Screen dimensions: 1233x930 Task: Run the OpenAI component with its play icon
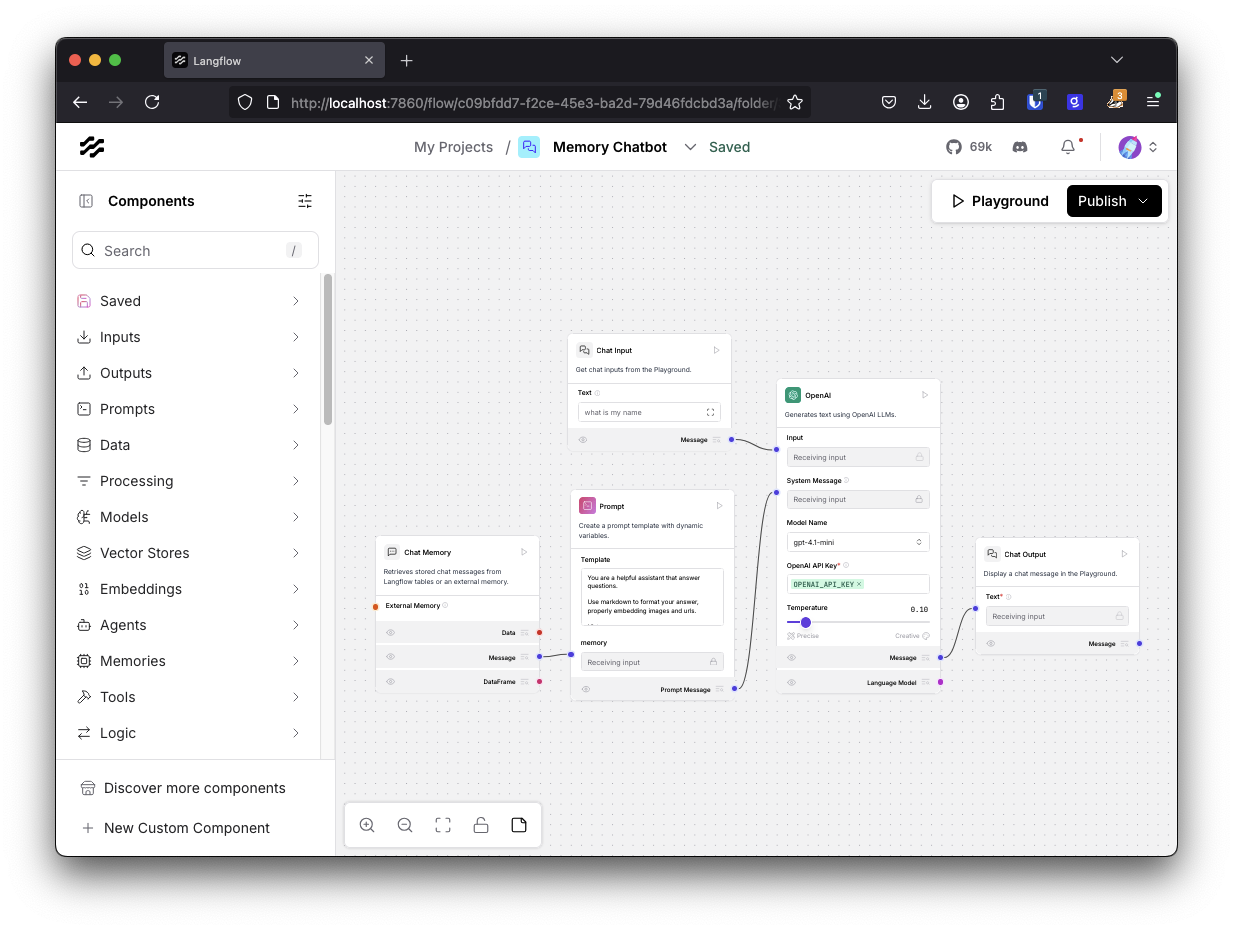click(x=925, y=394)
